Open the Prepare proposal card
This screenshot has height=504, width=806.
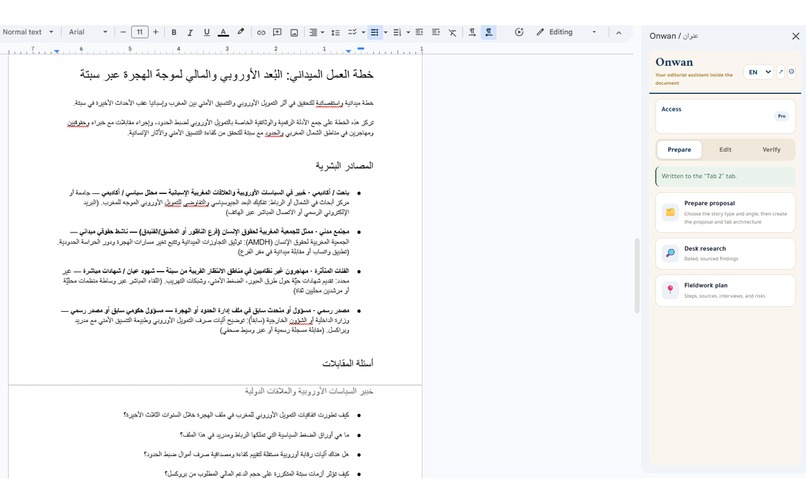725,212
